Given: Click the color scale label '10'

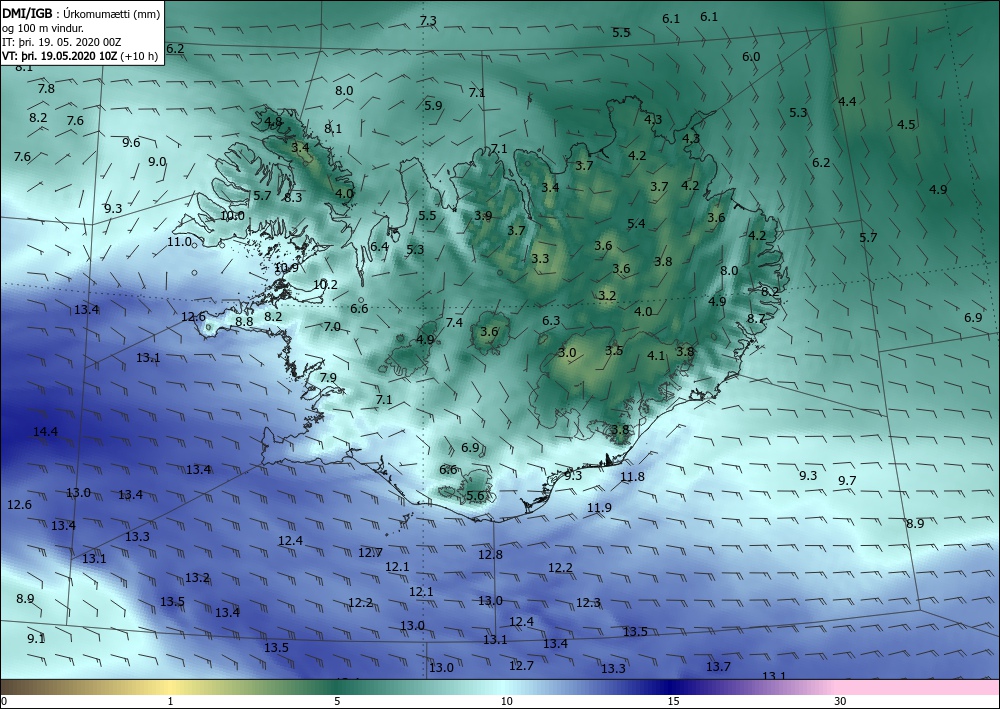Looking at the screenshot, I should coord(506,701).
